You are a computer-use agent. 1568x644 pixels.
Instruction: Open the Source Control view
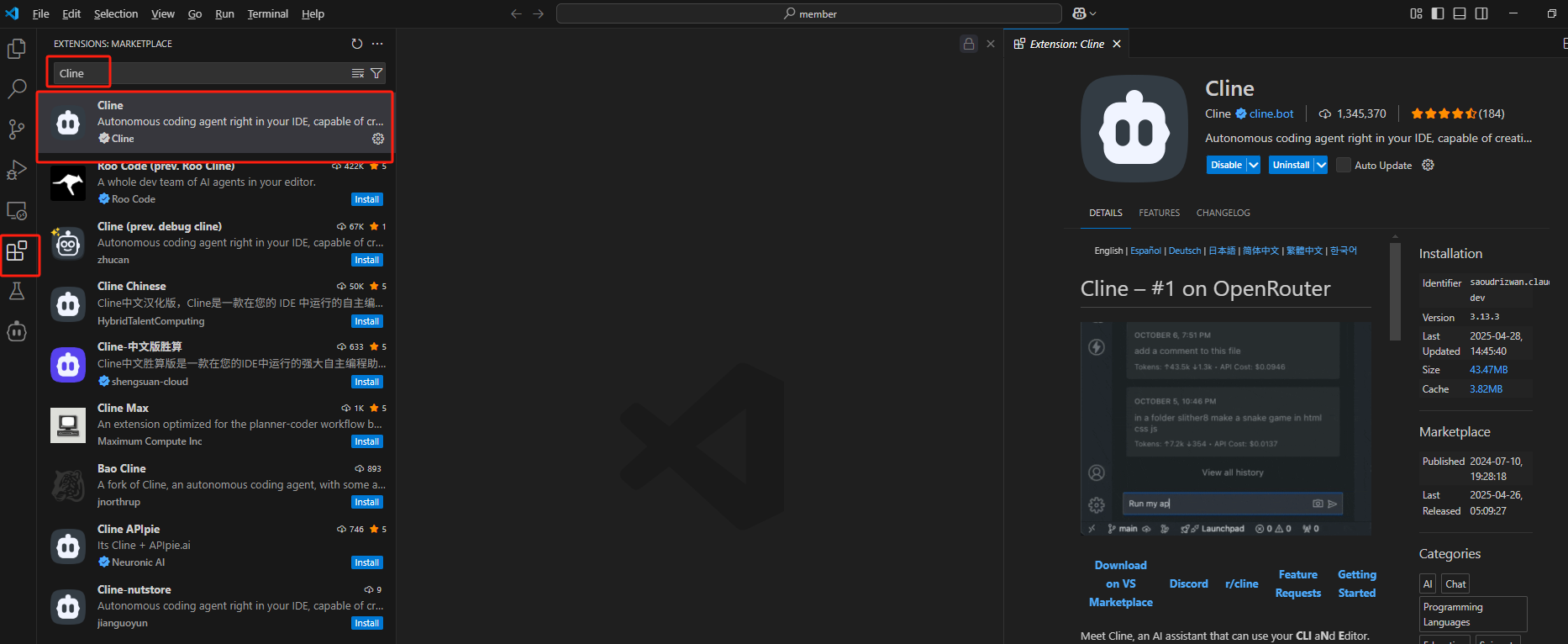click(17, 129)
